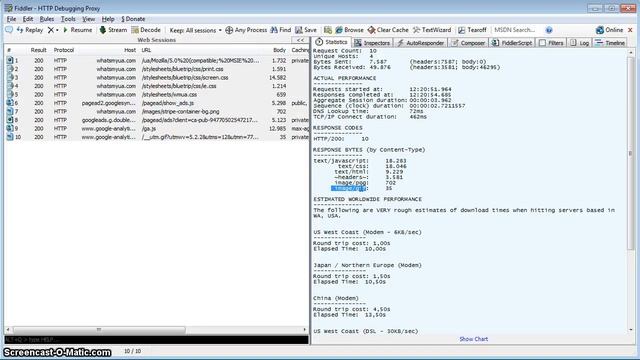Click the QuickExec command box
Image resolution: width=640 pixels, height=360 pixels.
pos(156,340)
